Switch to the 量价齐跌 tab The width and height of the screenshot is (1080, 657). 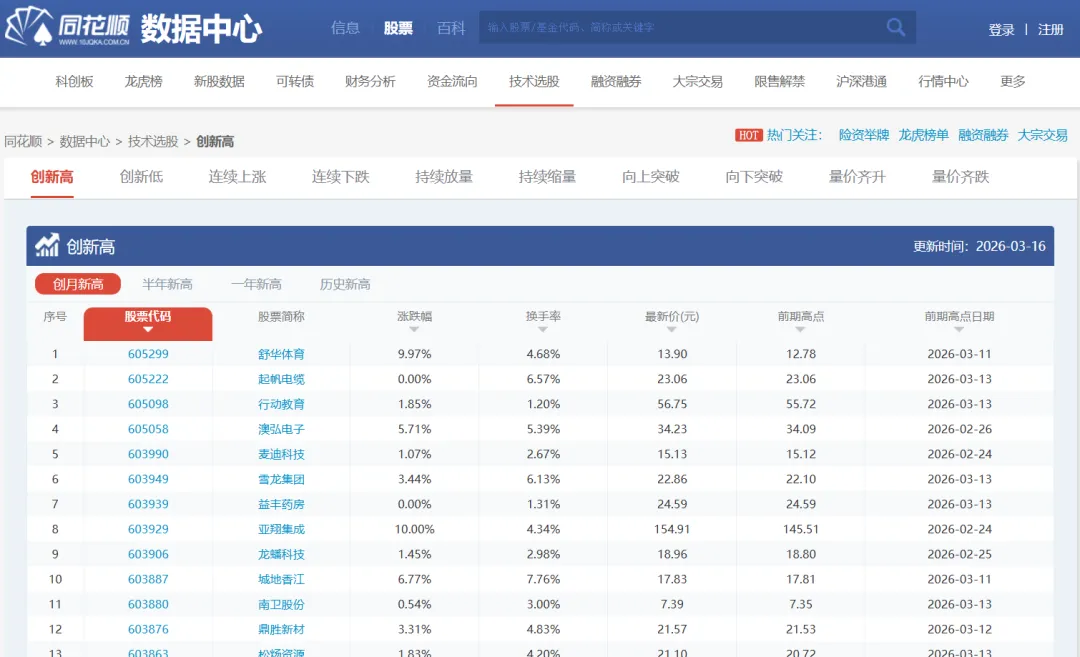pos(960,177)
